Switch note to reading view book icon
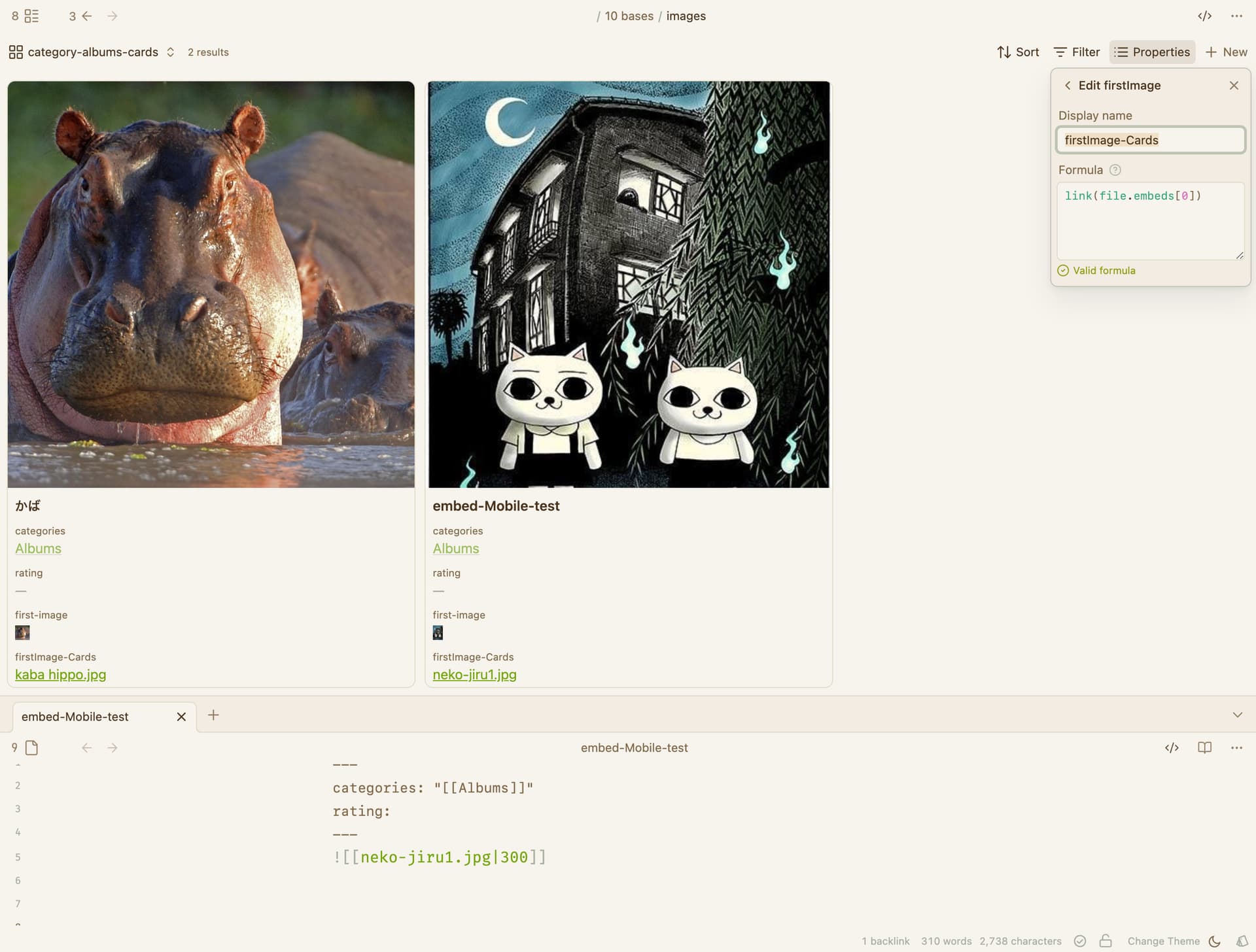The image size is (1256, 952). point(1204,747)
